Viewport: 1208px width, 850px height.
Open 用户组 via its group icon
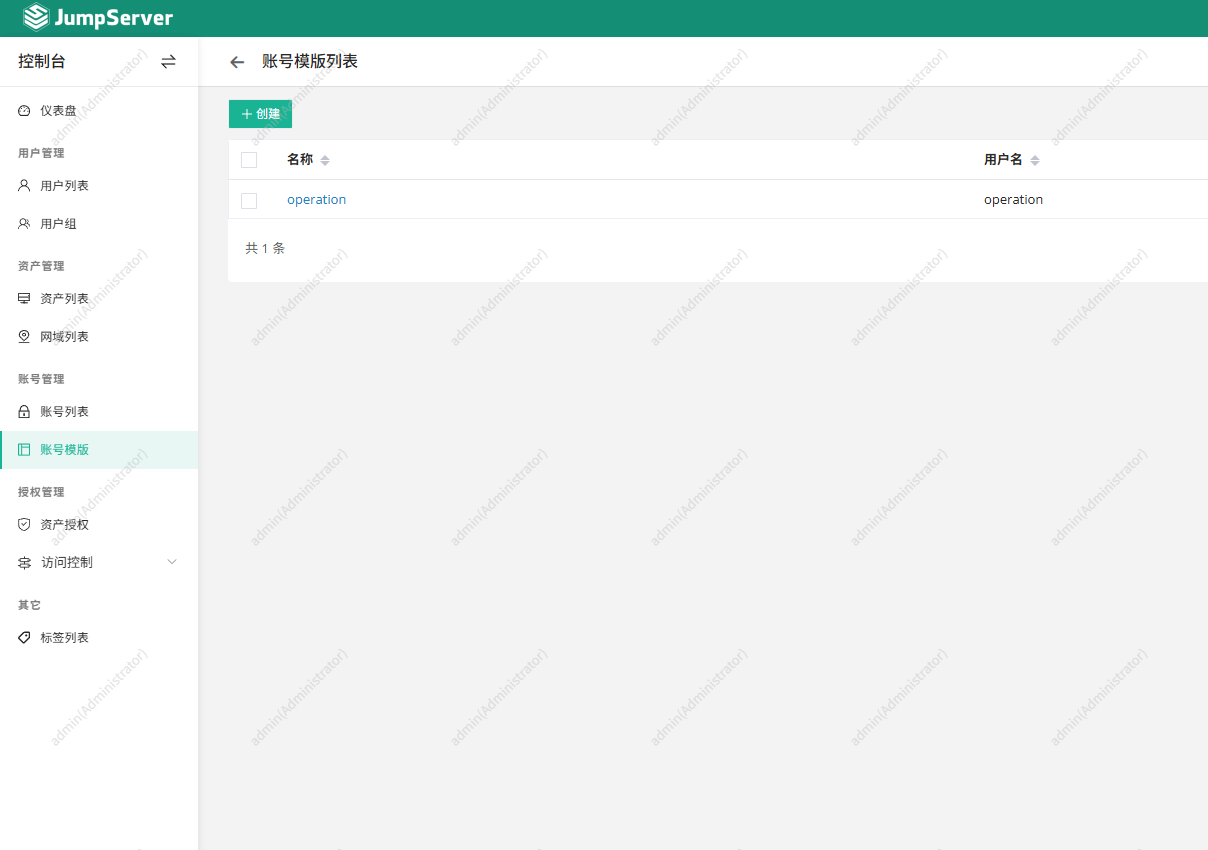[23, 223]
